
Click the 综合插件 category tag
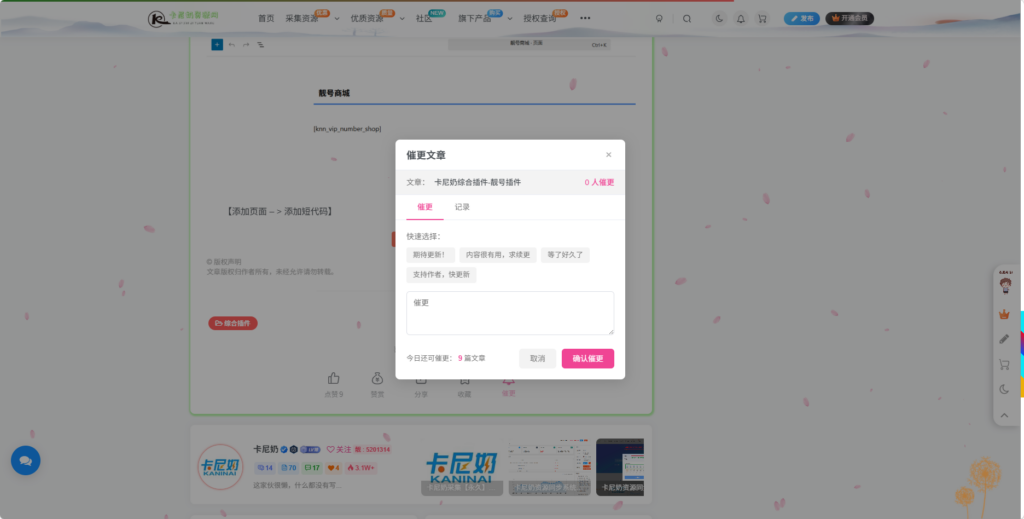[x=233, y=323]
